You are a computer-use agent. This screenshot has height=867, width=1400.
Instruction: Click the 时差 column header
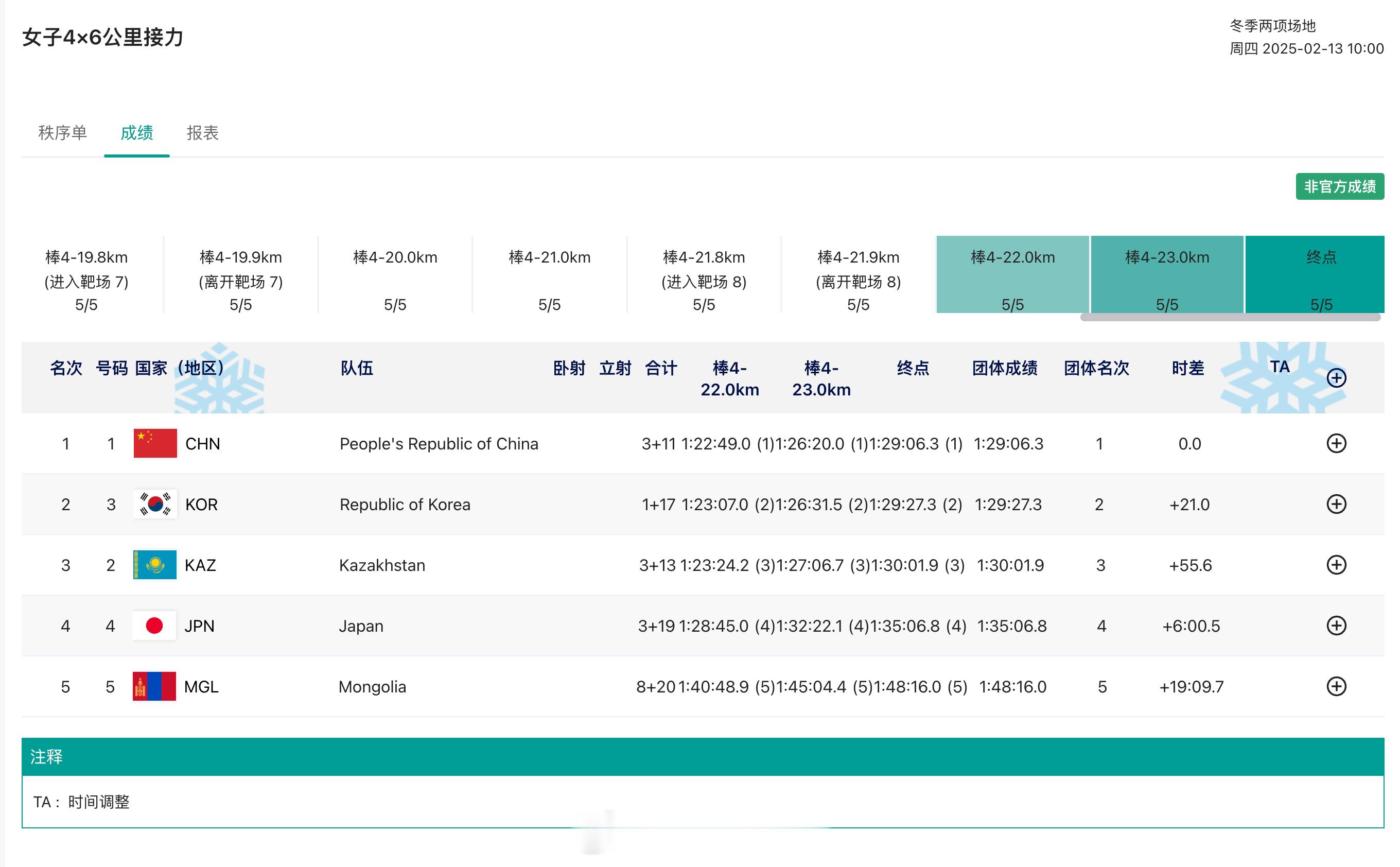pyautogui.click(x=1188, y=368)
